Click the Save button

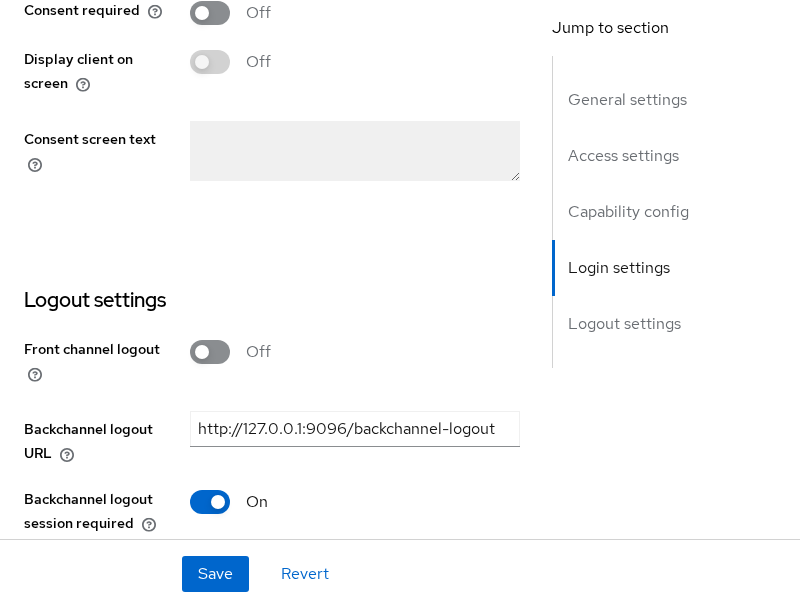click(215, 574)
